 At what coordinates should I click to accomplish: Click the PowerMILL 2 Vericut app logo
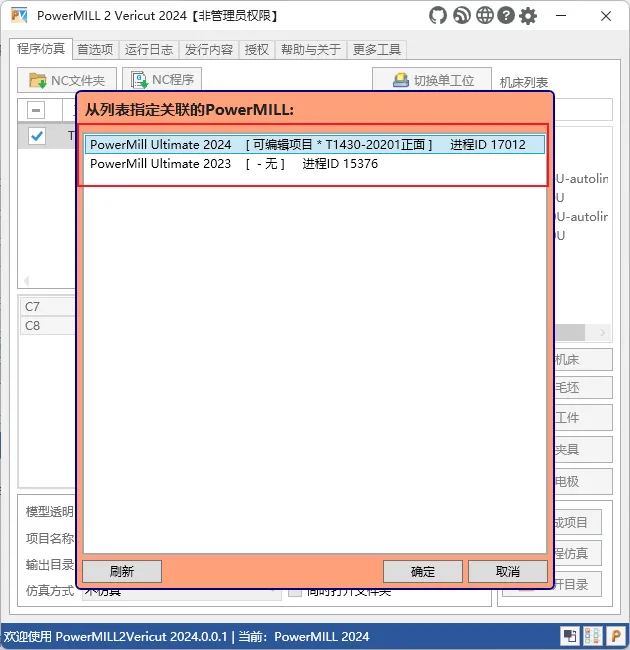tap(19, 16)
